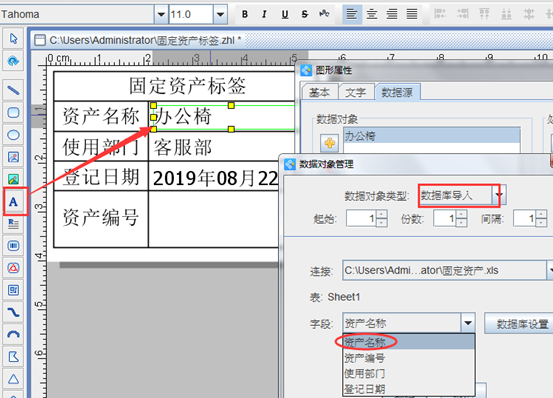Screen dimensions: 553x398
Task: Open the 数据对象类型 dropdown arrow
Action: pyautogui.click(x=499, y=195)
